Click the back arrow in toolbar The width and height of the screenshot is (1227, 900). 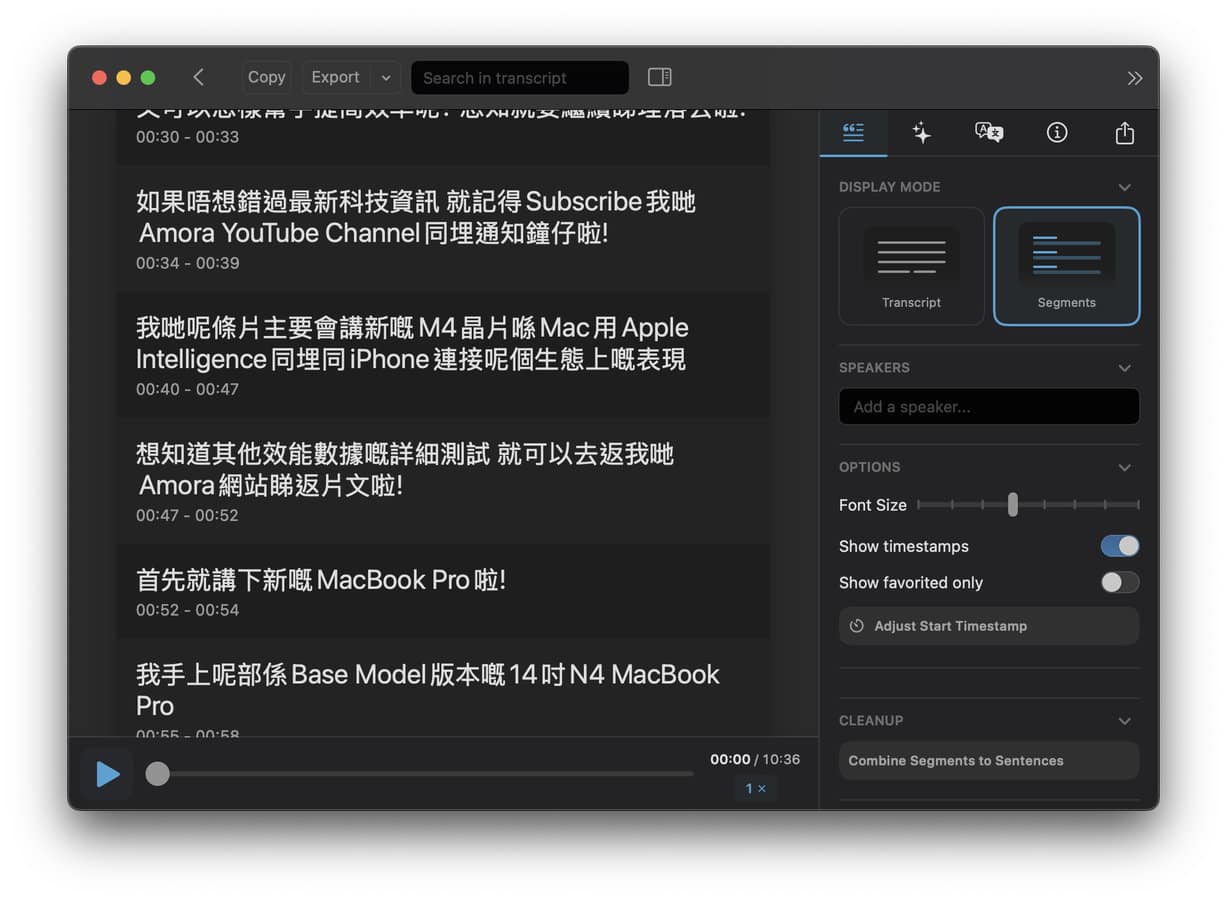pyautogui.click(x=198, y=77)
